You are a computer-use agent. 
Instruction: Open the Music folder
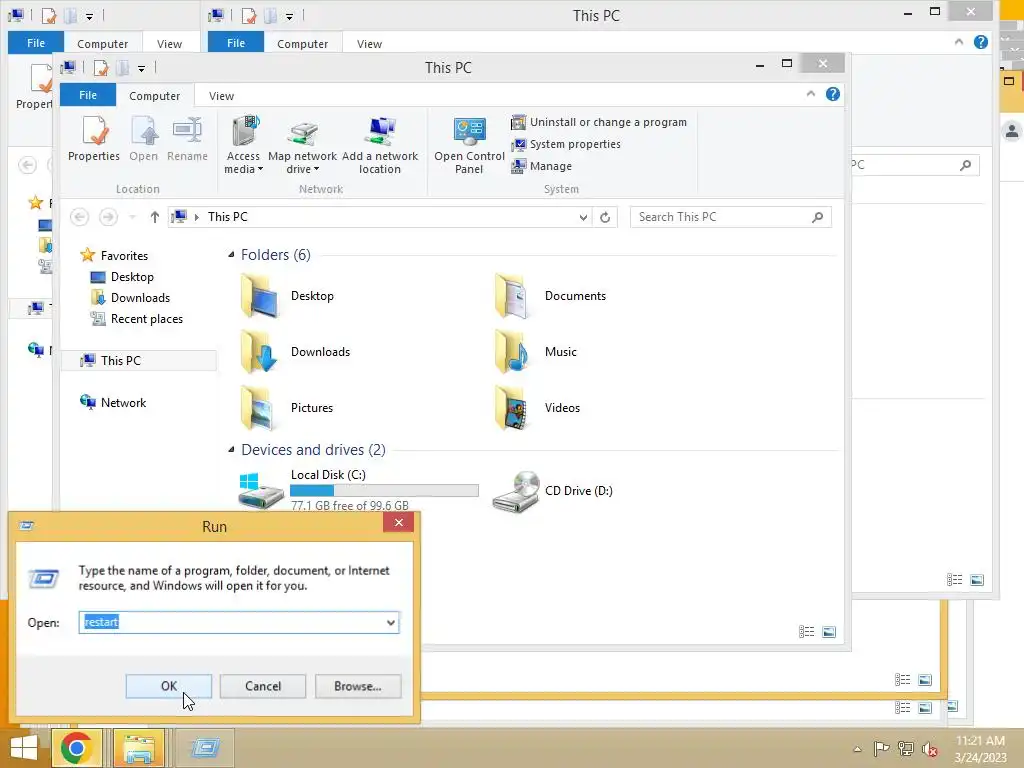(536, 352)
